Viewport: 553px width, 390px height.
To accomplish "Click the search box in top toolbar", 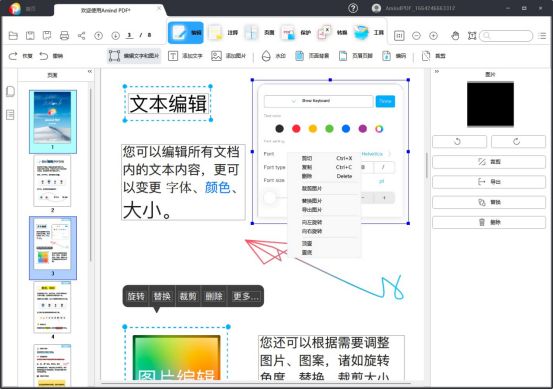I will tap(506, 36).
